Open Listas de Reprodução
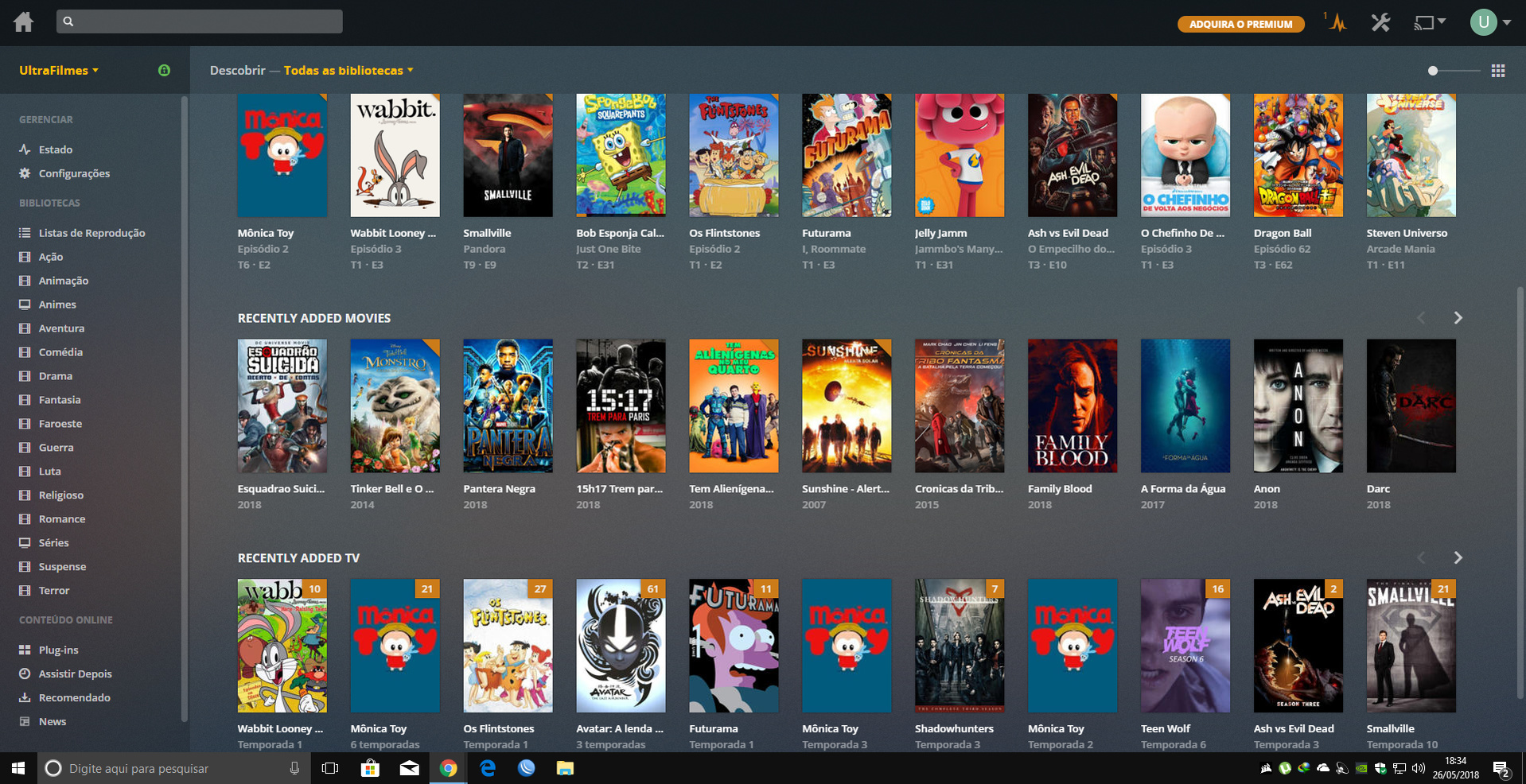Viewport: 1526px width, 784px height. pyautogui.click(x=92, y=233)
